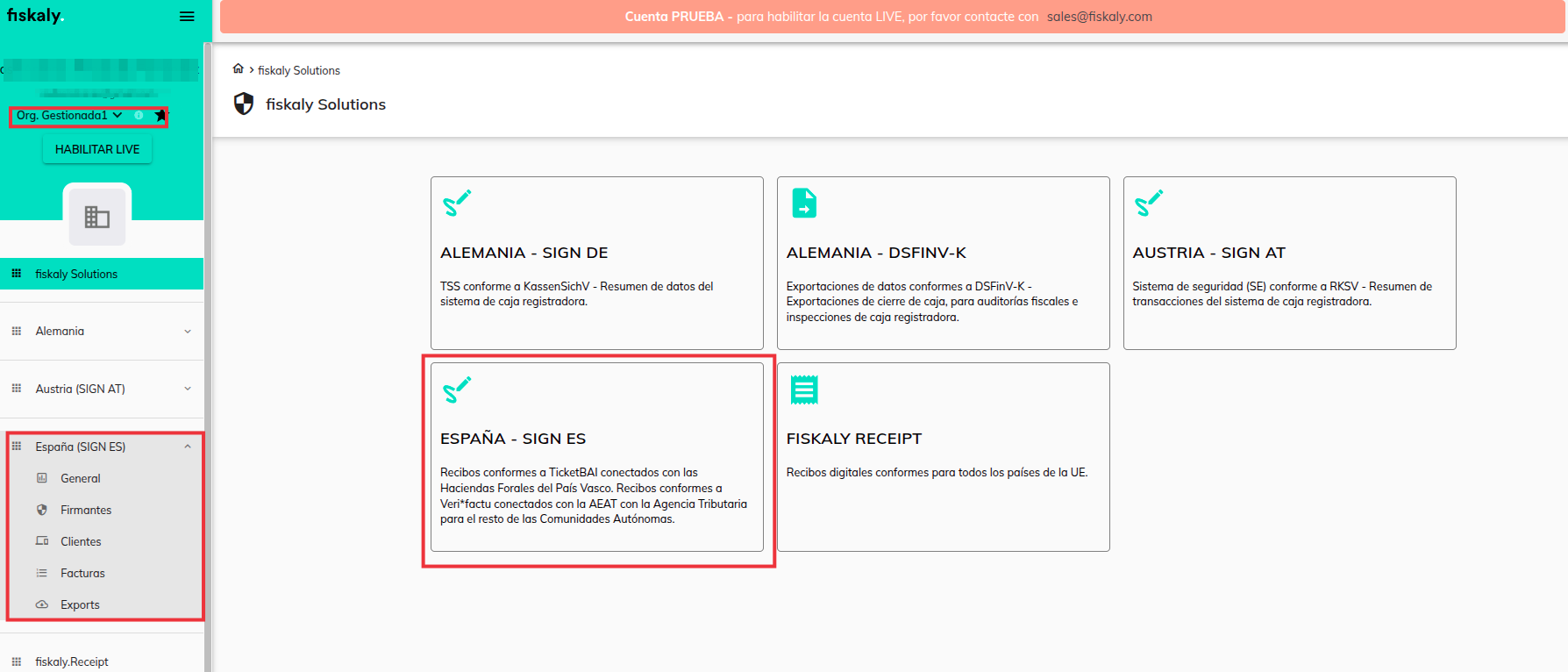This screenshot has width=1568, height=672.
Task: Click the DSFinV-K export file icon
Action: pyautogui.click(x=804, y=203)
